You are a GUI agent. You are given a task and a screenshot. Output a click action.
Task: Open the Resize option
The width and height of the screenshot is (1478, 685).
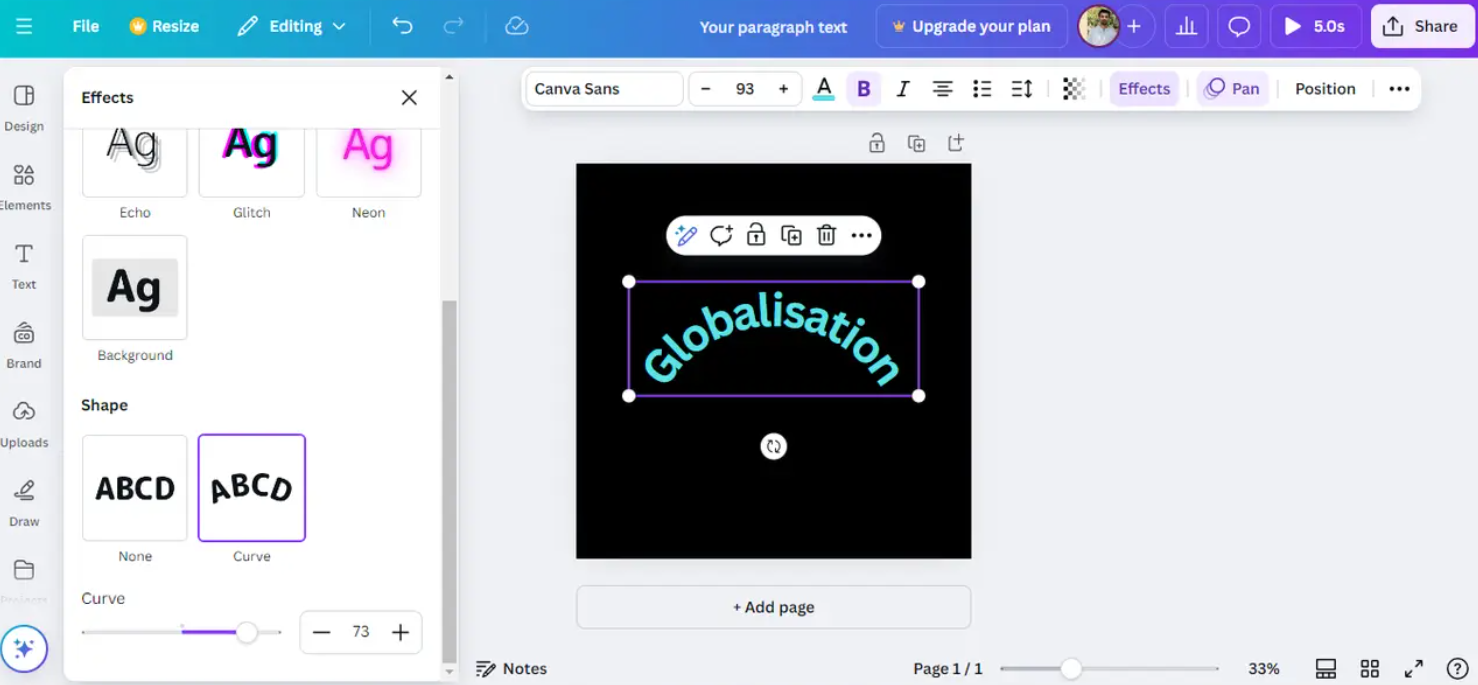pos(164,27)
